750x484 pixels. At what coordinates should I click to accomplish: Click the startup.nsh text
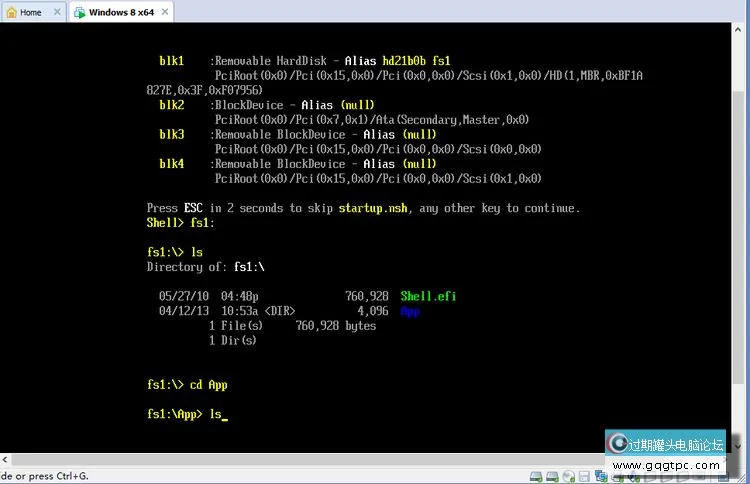373,208
